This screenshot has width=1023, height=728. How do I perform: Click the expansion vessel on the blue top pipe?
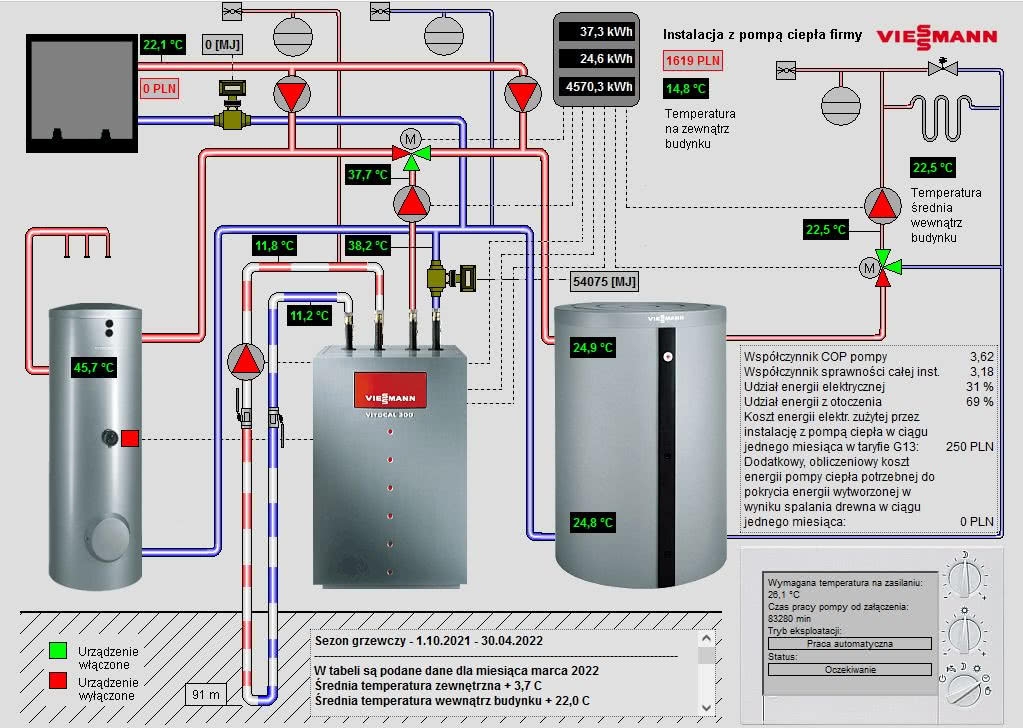(x=444, y=37)
